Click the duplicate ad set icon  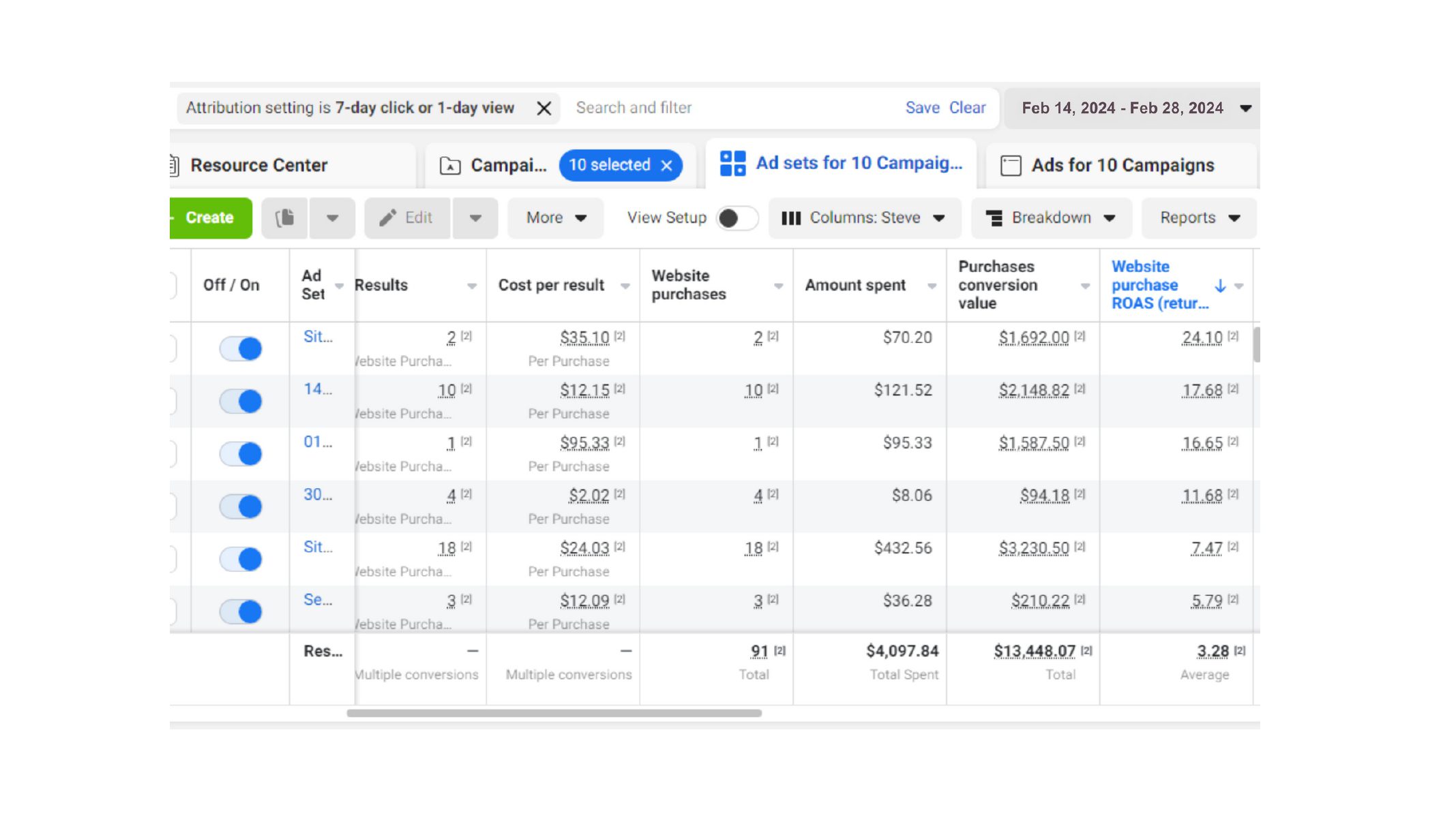tap(285, 218)
